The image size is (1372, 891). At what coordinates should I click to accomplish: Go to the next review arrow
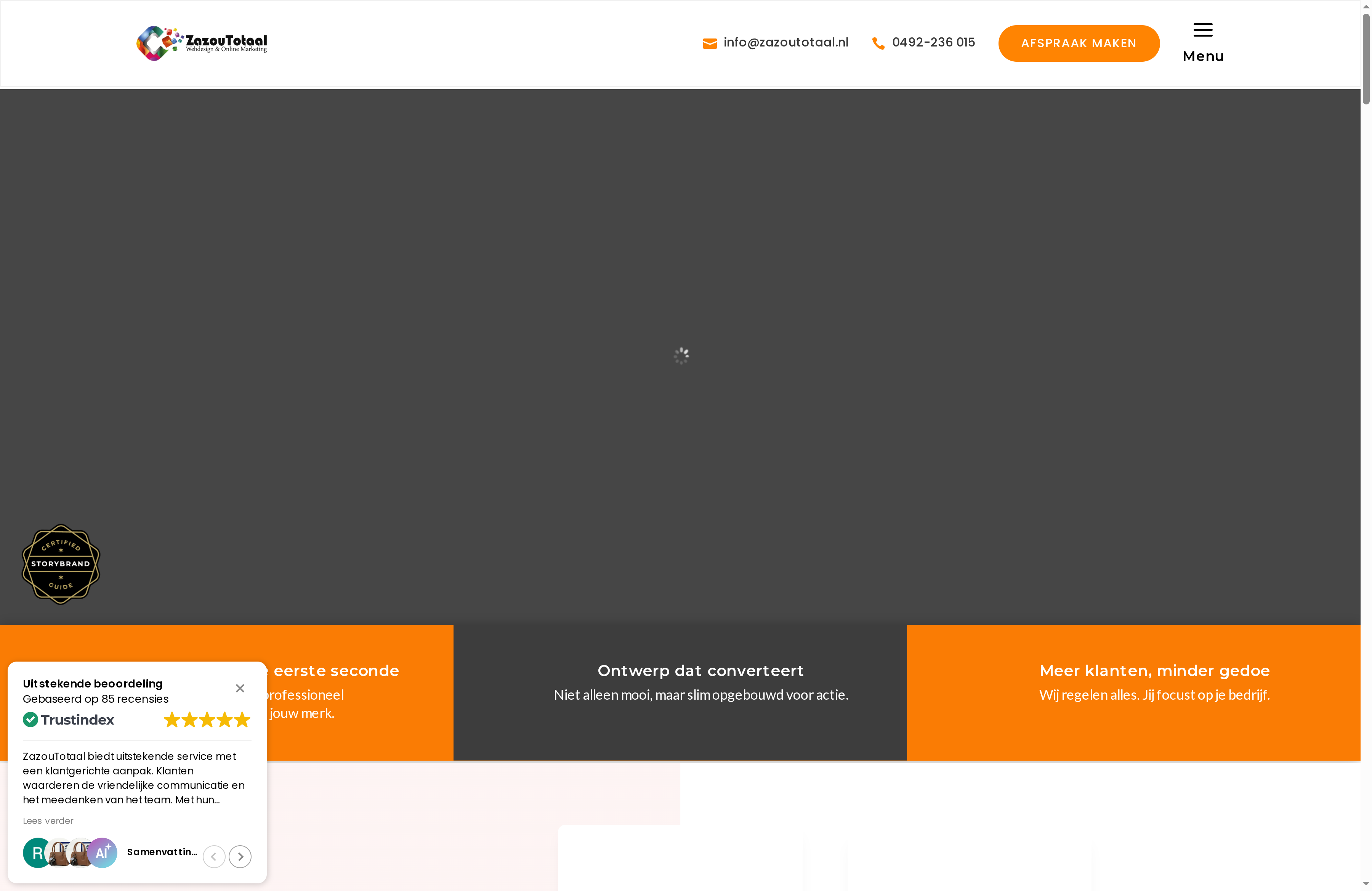click(240, 856)
